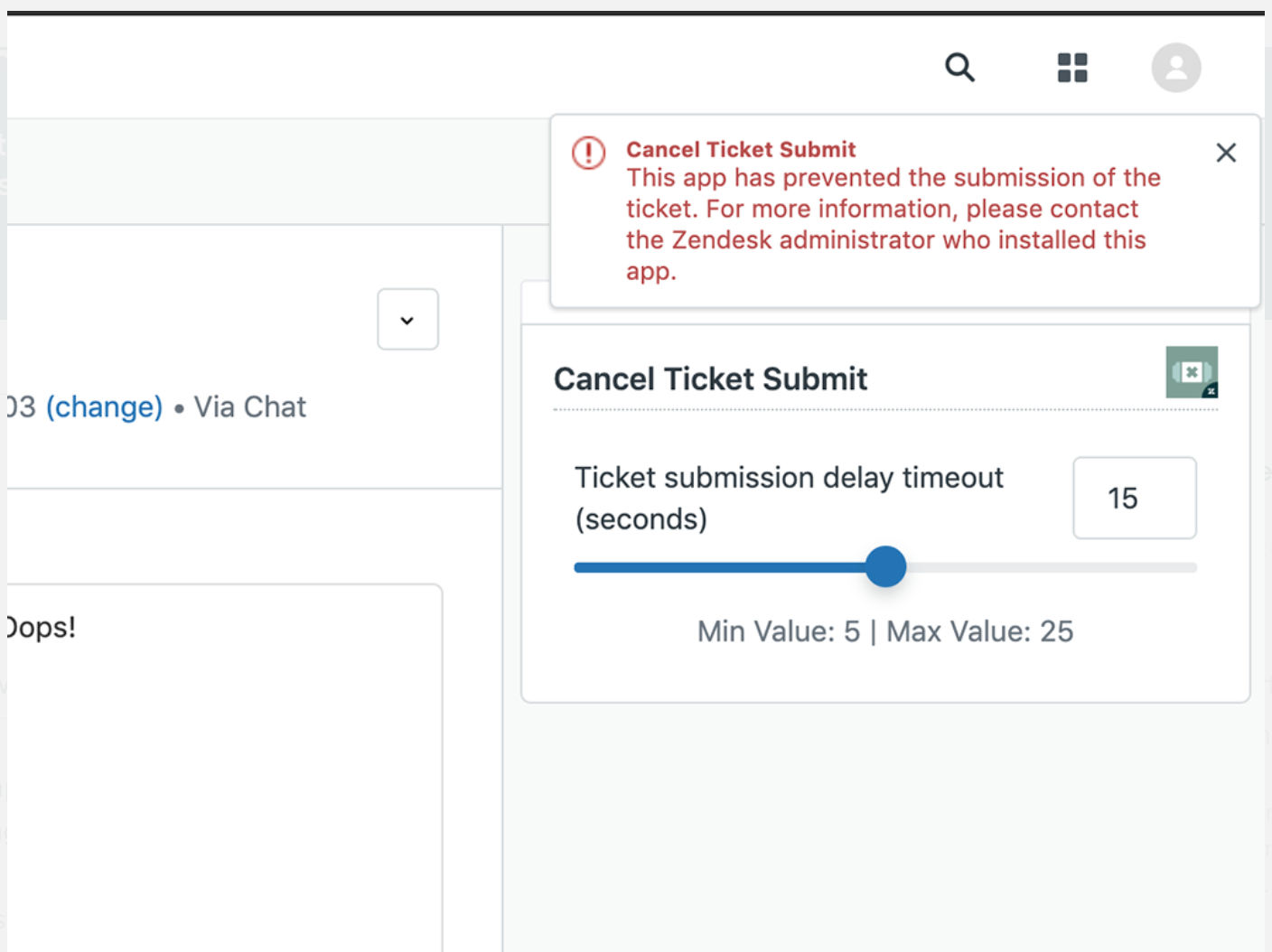Open the user profile avatar
This screenshot has width=1272, height=952.
[1175, 68]
